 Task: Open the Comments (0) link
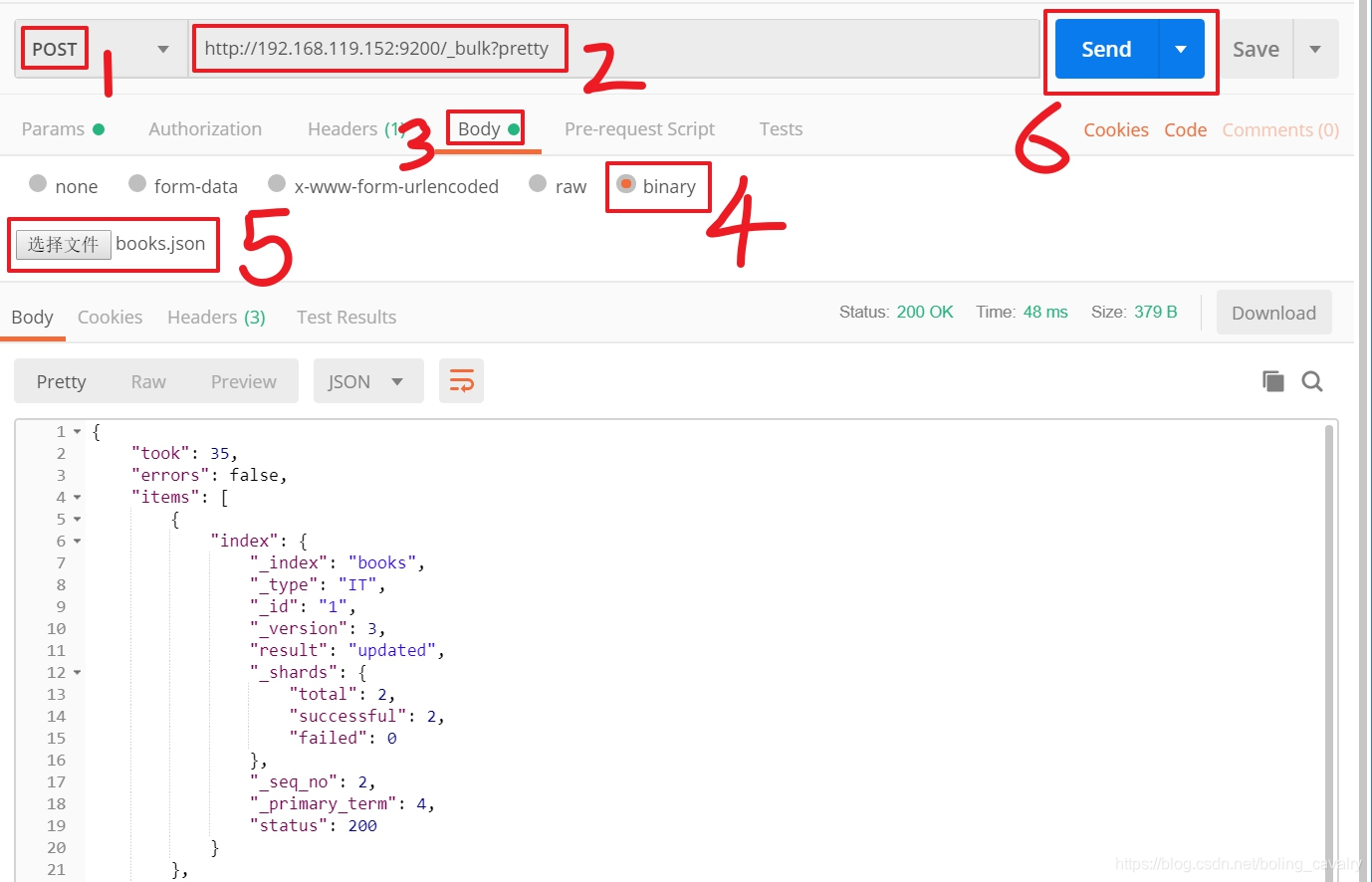[x=1280, y=129]
